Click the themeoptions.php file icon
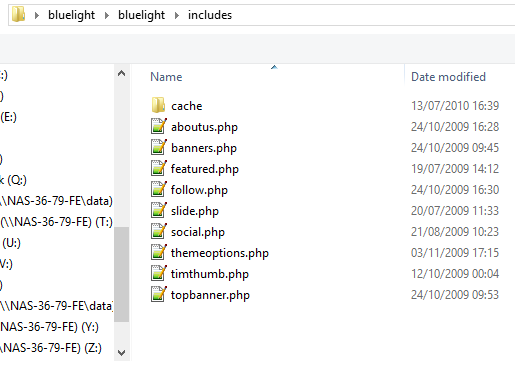Image resolution: width=515 pixels, height=372 pixels. click(x=159, y=252)
